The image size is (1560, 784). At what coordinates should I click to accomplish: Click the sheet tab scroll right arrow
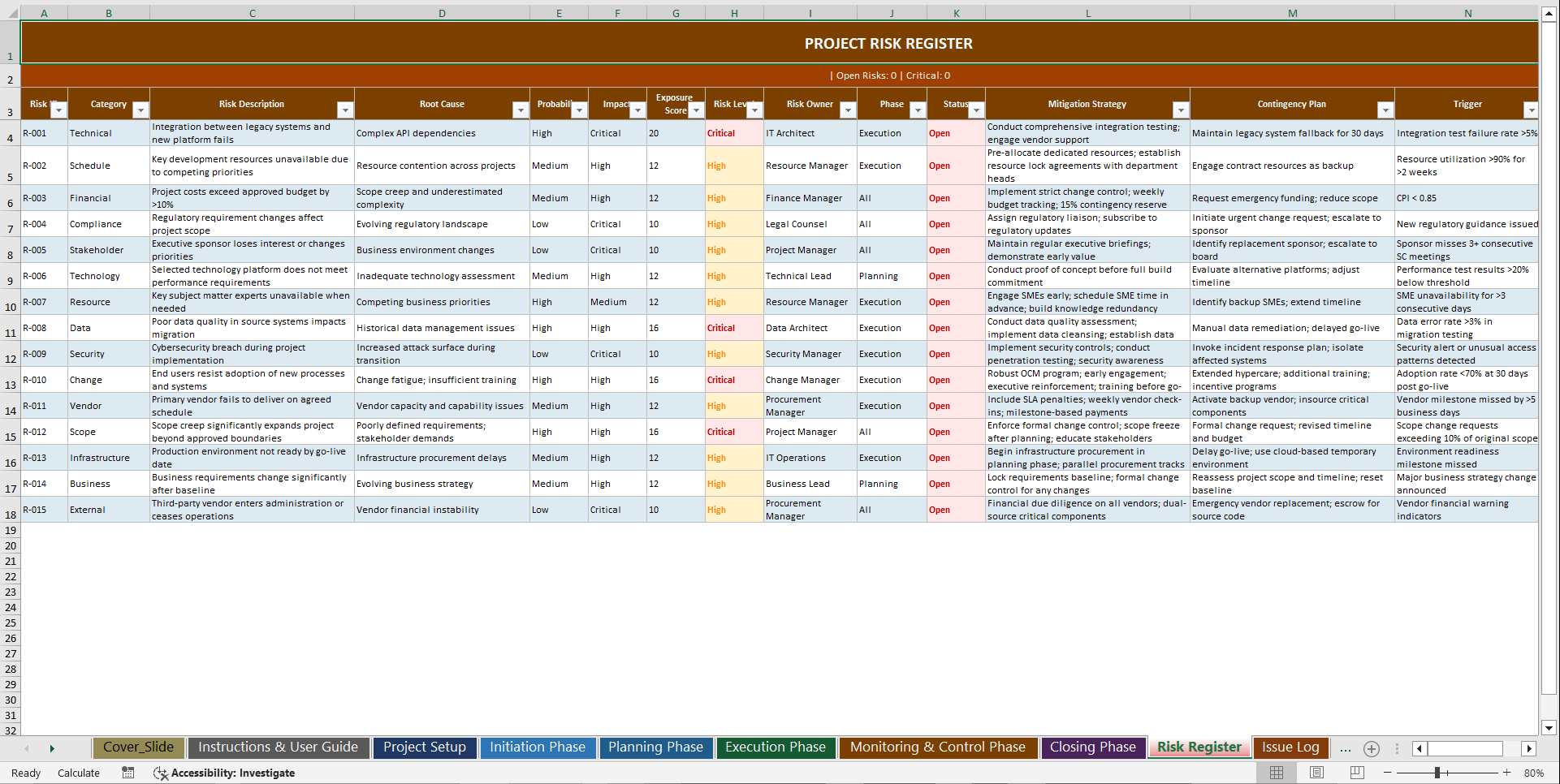point(52,748)
